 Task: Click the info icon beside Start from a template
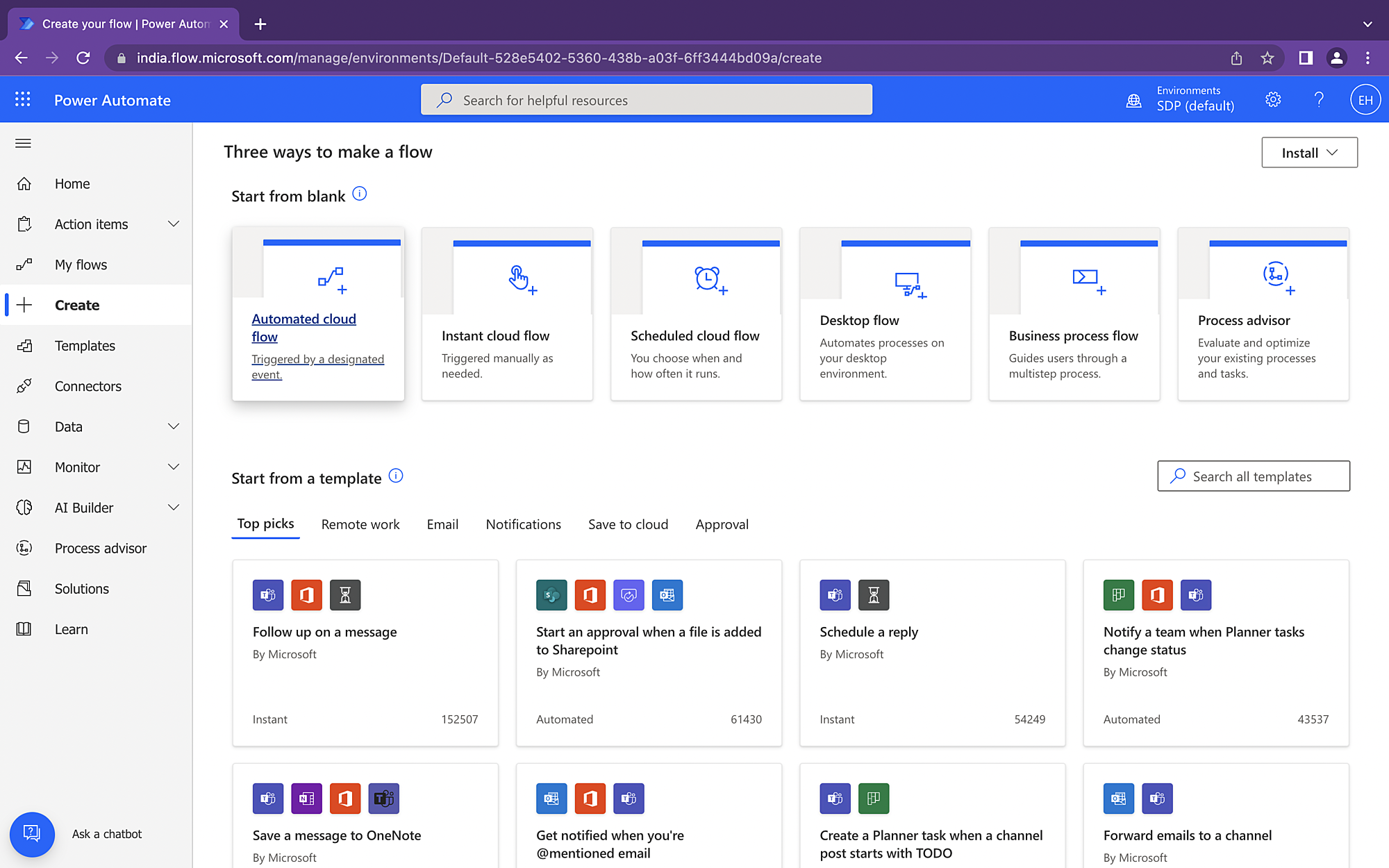pos(396,476)
